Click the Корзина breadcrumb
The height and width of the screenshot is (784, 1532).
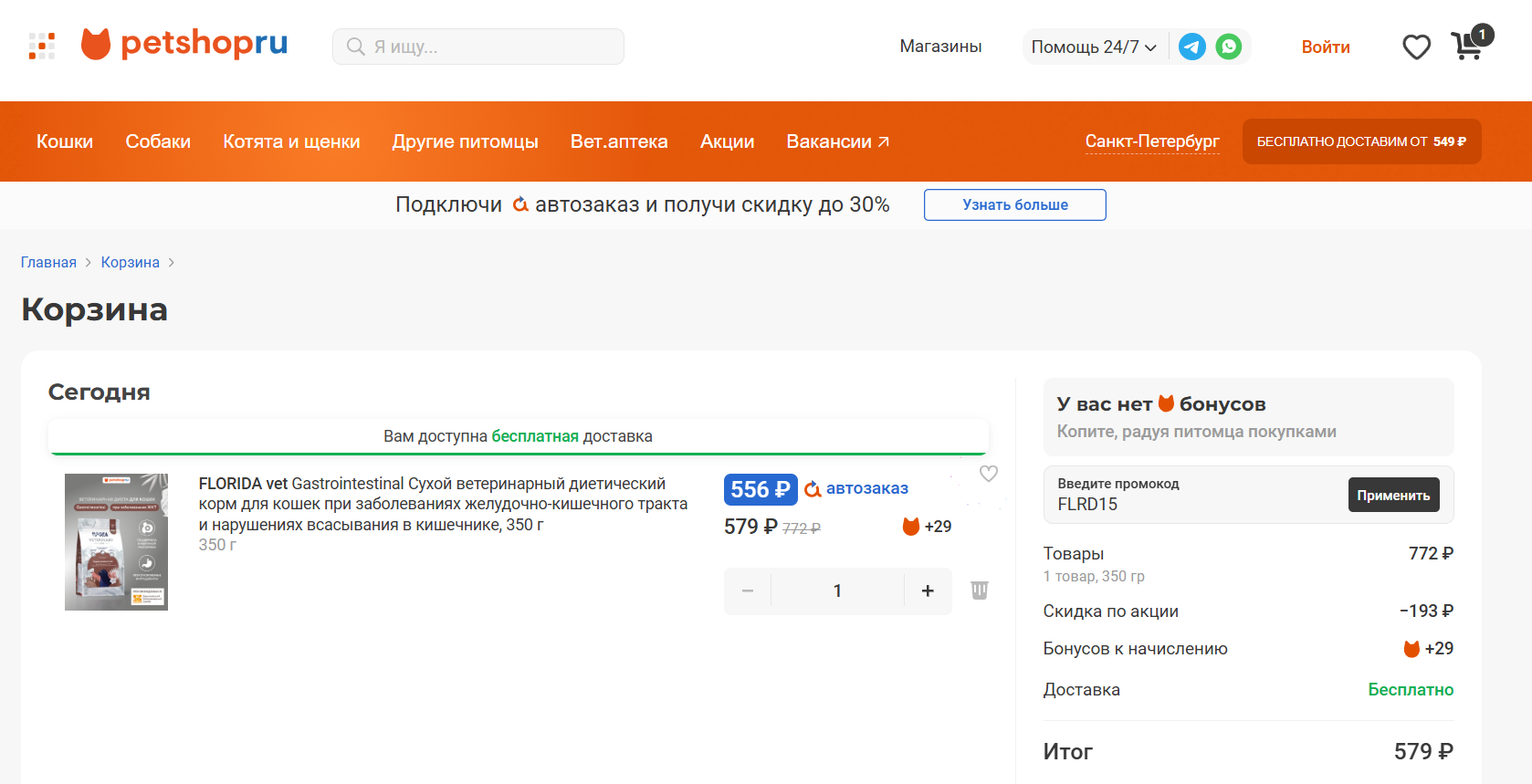pos(131,262)
